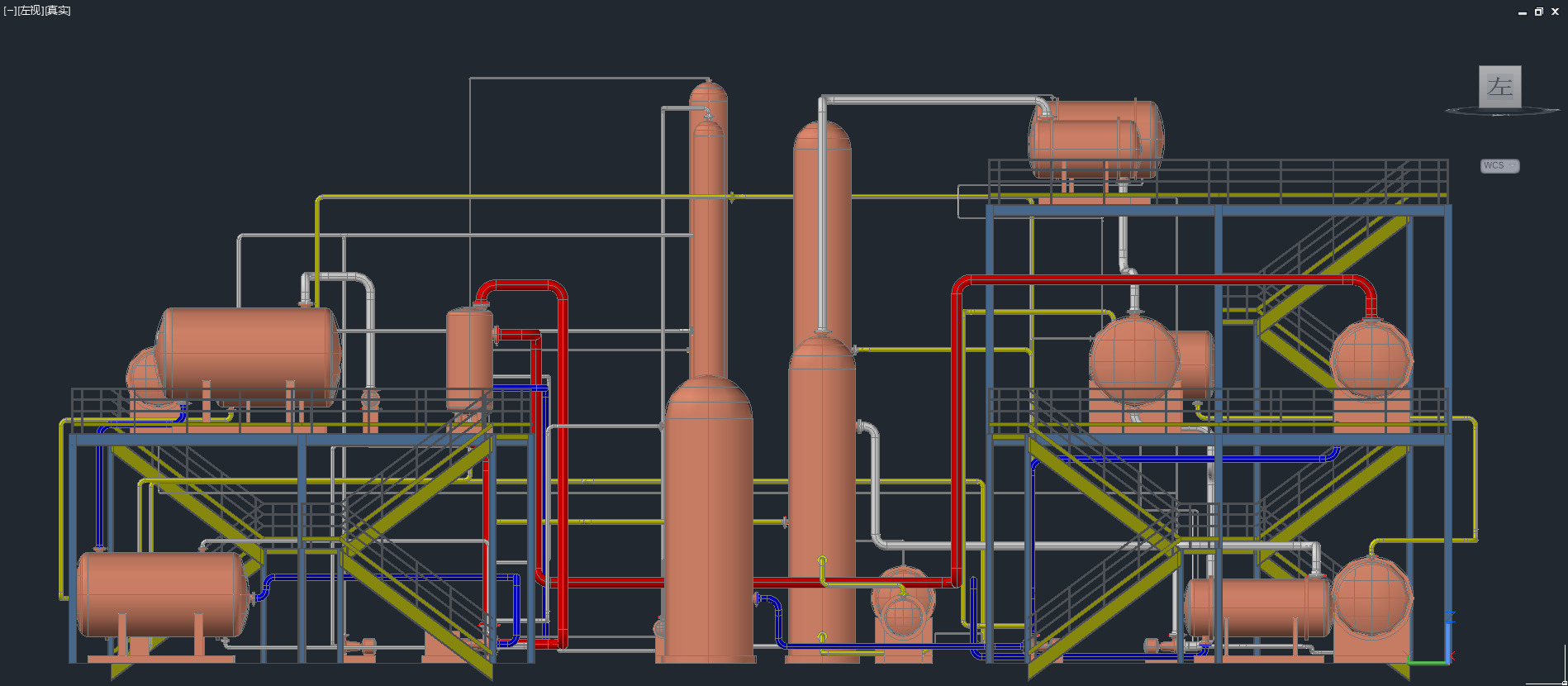Open the [左视] view controls menu
The width and height of the screenshot is (1568, 686).
(x=30, y=11)
